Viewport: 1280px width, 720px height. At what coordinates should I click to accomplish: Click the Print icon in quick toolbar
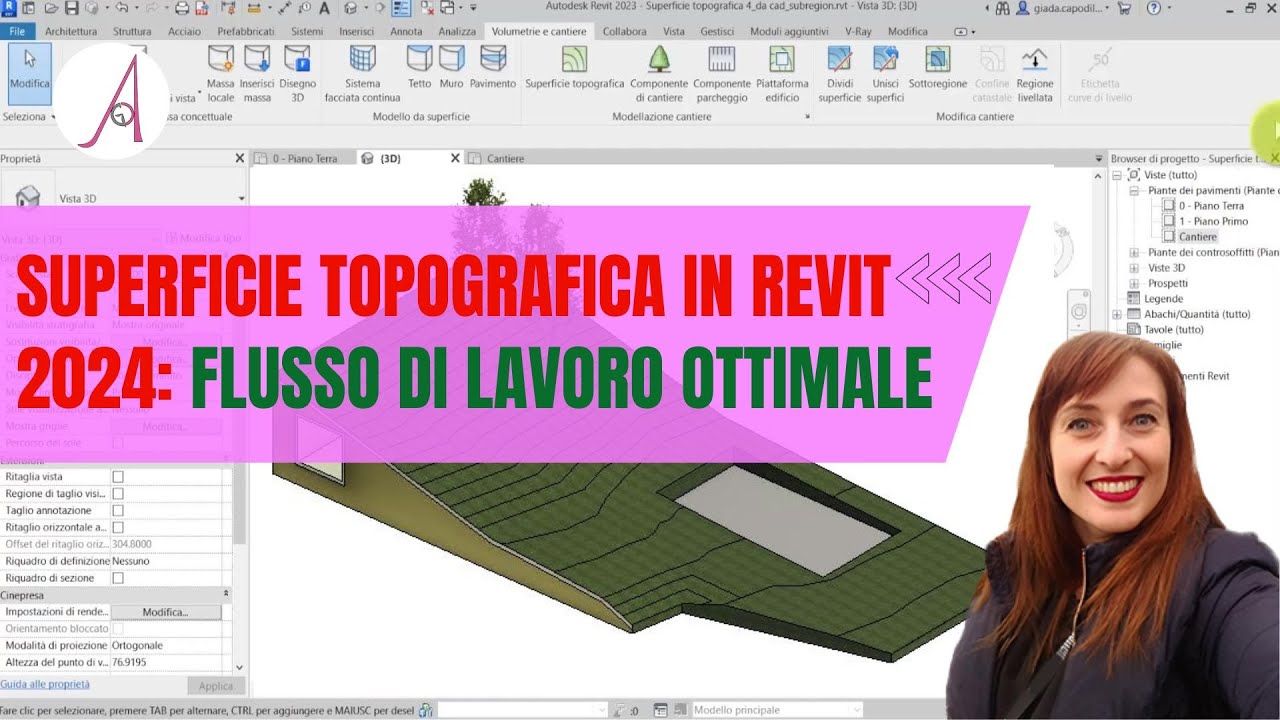coord(182,8)
